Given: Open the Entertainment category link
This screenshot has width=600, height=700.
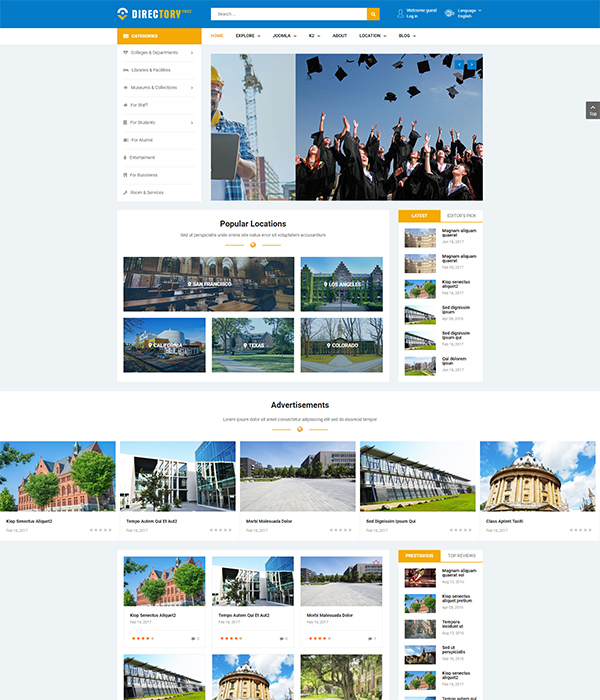Looking at the screenshot, I should click(142, 158).
